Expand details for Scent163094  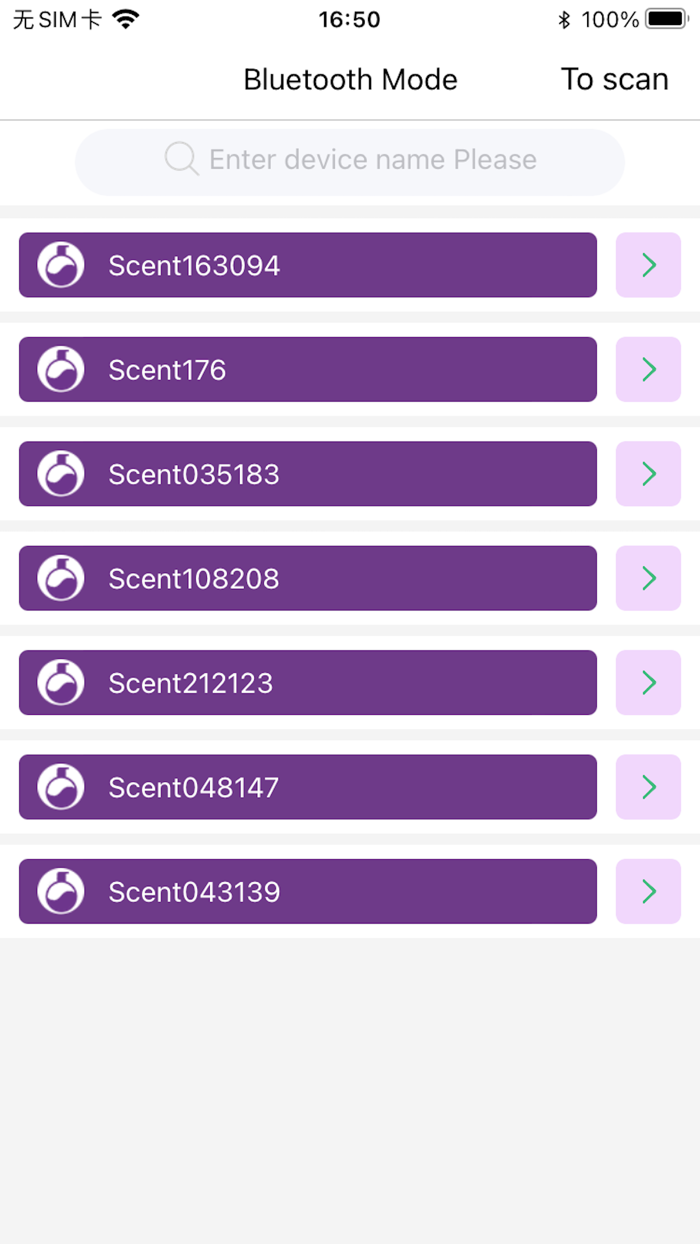648,265
